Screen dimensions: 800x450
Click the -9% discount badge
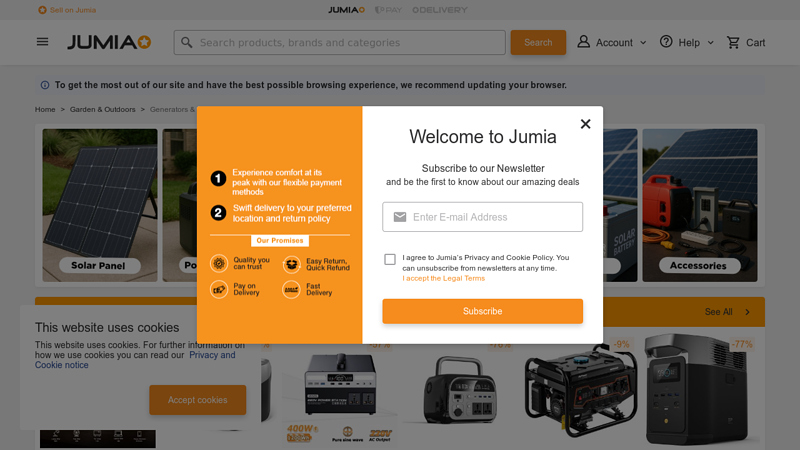pos(621,344)
